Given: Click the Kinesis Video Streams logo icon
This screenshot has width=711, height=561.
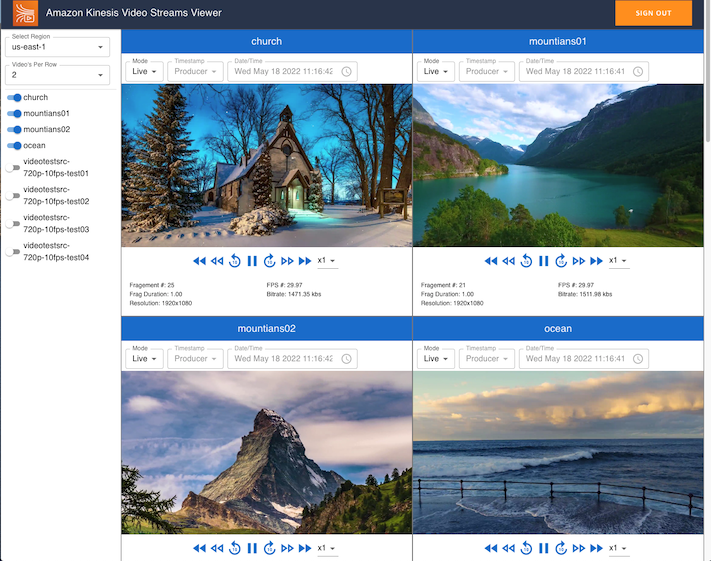Looking at the screenshot, I should click(25, 13).
